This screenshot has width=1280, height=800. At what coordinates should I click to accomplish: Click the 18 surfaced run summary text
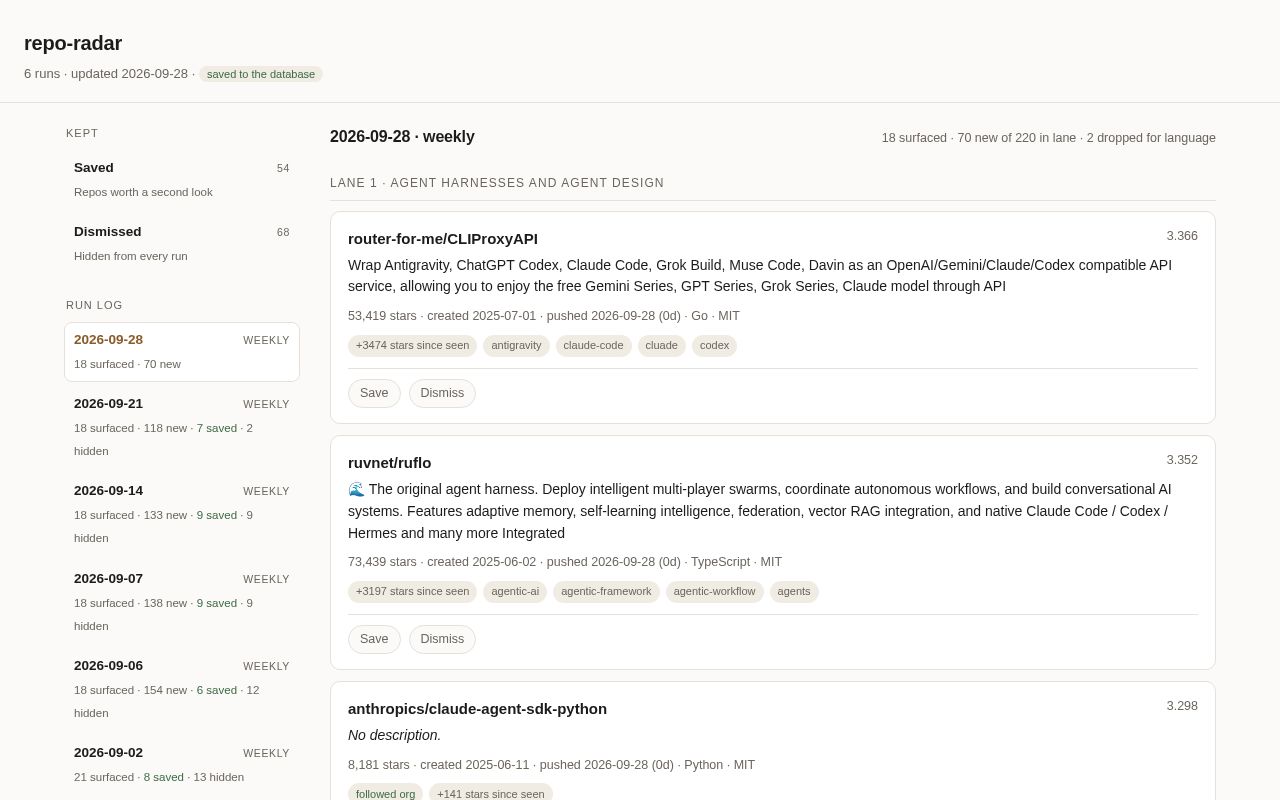coord(1049,138)
